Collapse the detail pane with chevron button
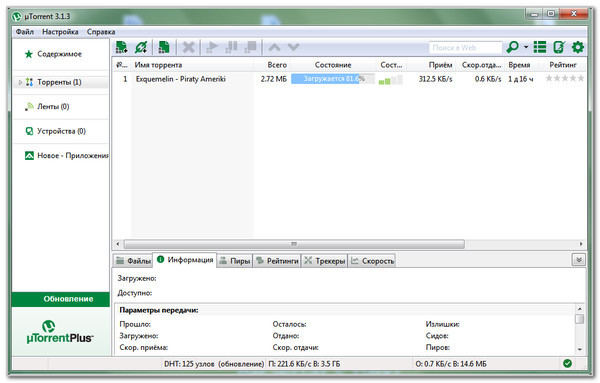Viewport: 600px width, 383px height. pos(579,260)
